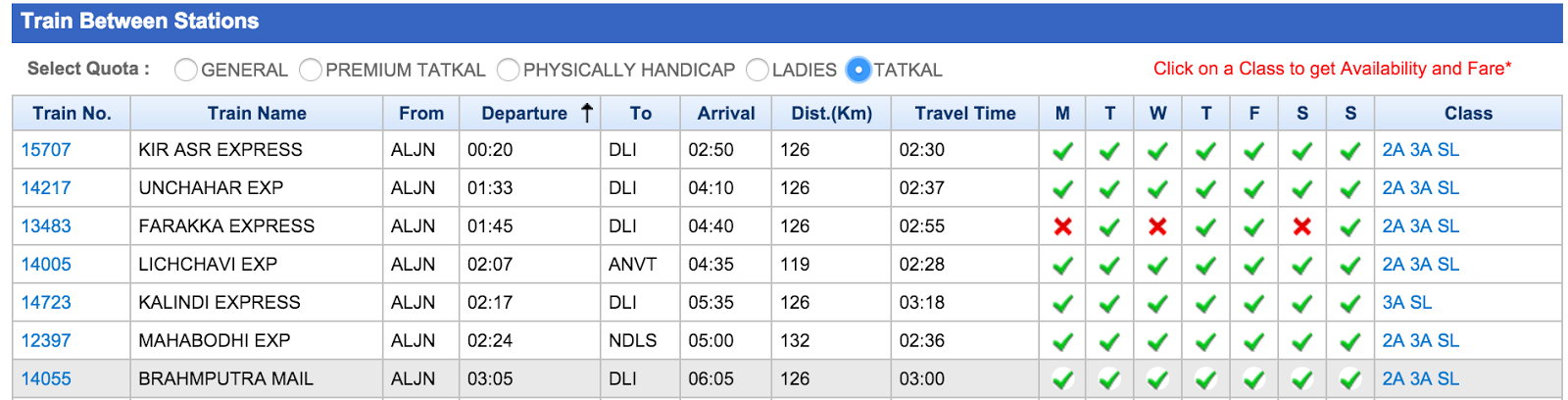Click Sunday check mark for Kalindi Express

tap(1350, 304)
